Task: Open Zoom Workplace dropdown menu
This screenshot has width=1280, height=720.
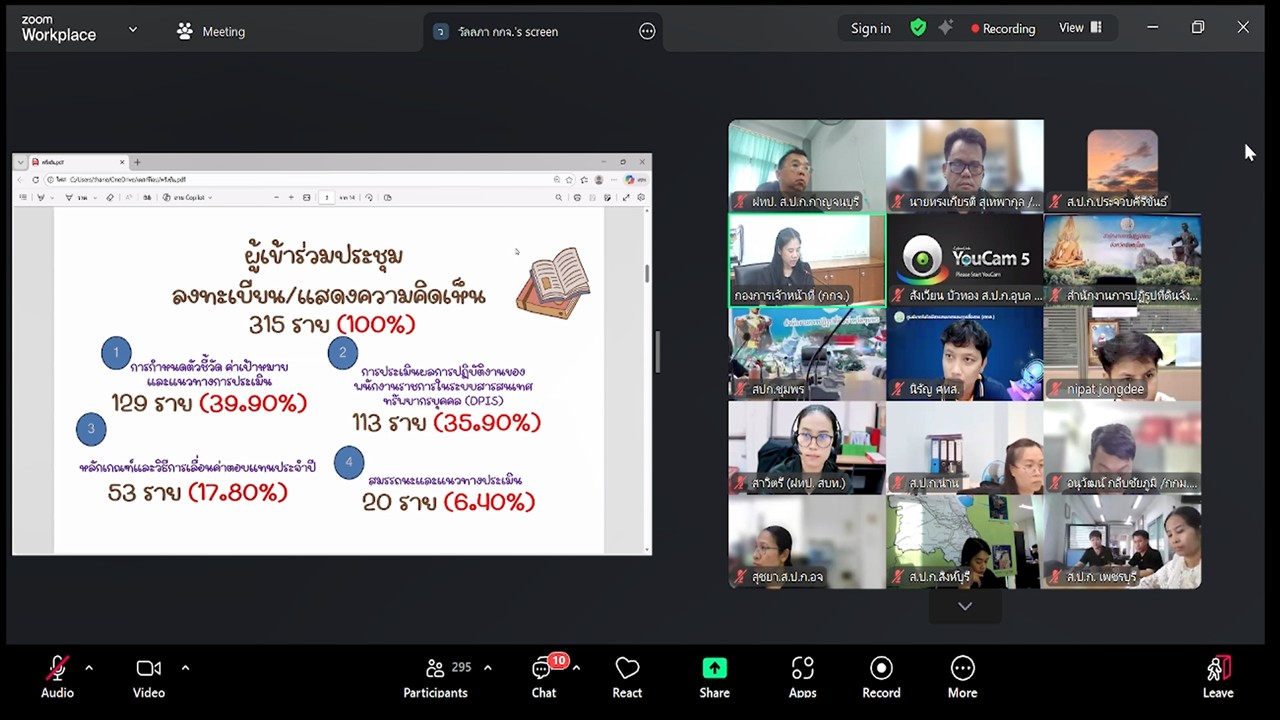Action: coord(133,30)
